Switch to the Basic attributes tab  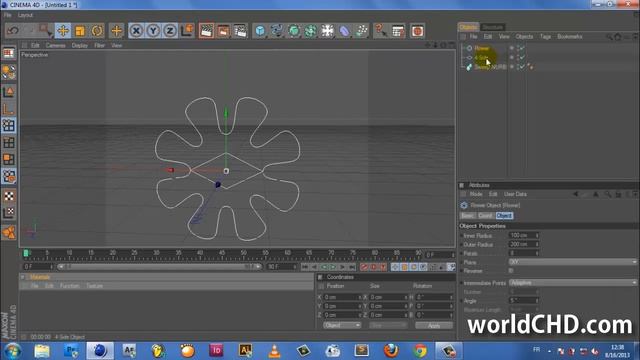[x=468, y=216]
